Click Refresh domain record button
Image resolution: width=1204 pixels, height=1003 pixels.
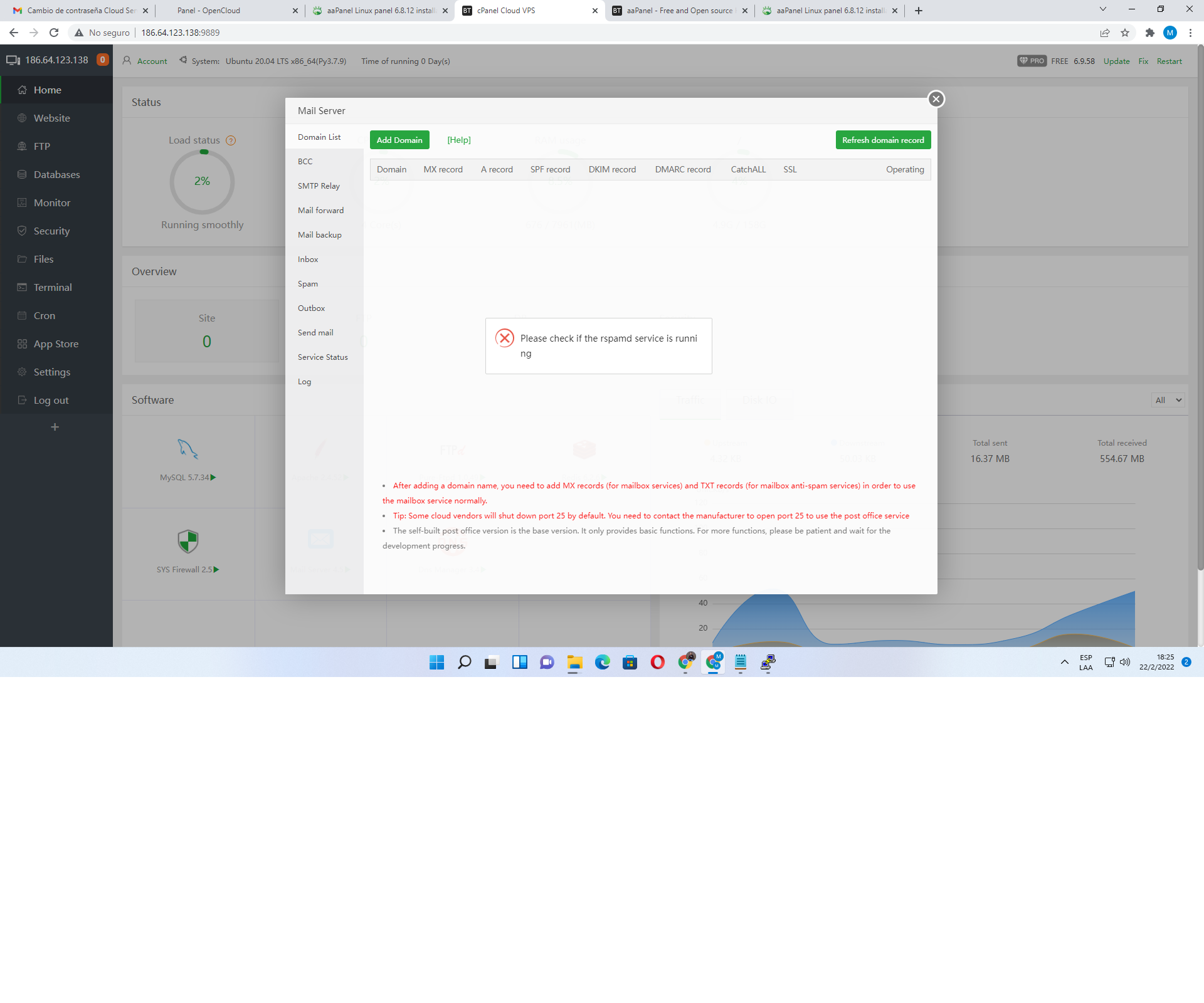(x=882, y=140)
